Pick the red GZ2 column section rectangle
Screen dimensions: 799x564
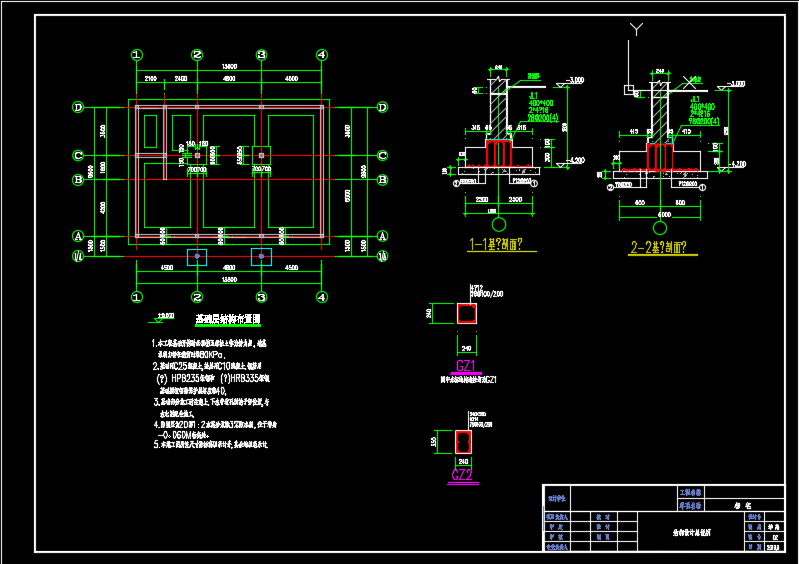[x=462, y=442]
